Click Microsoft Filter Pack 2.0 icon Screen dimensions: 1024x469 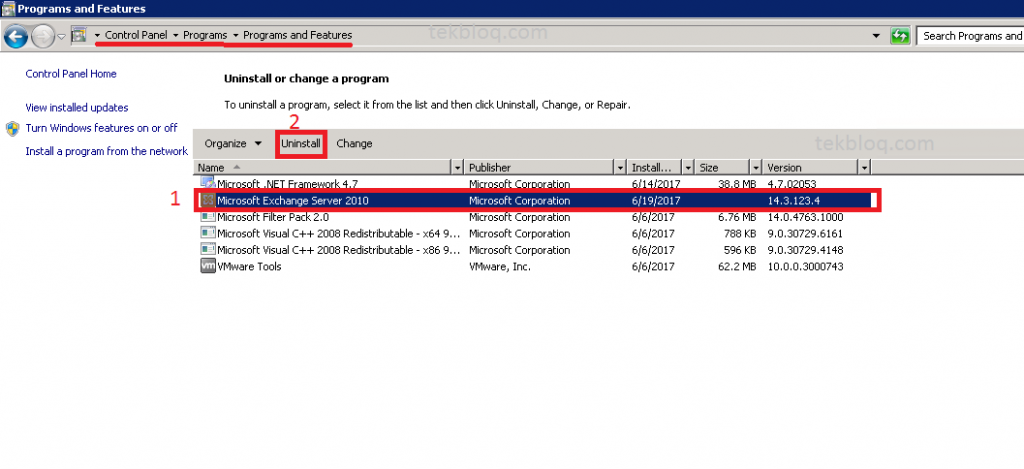click(x=208, y=217)
